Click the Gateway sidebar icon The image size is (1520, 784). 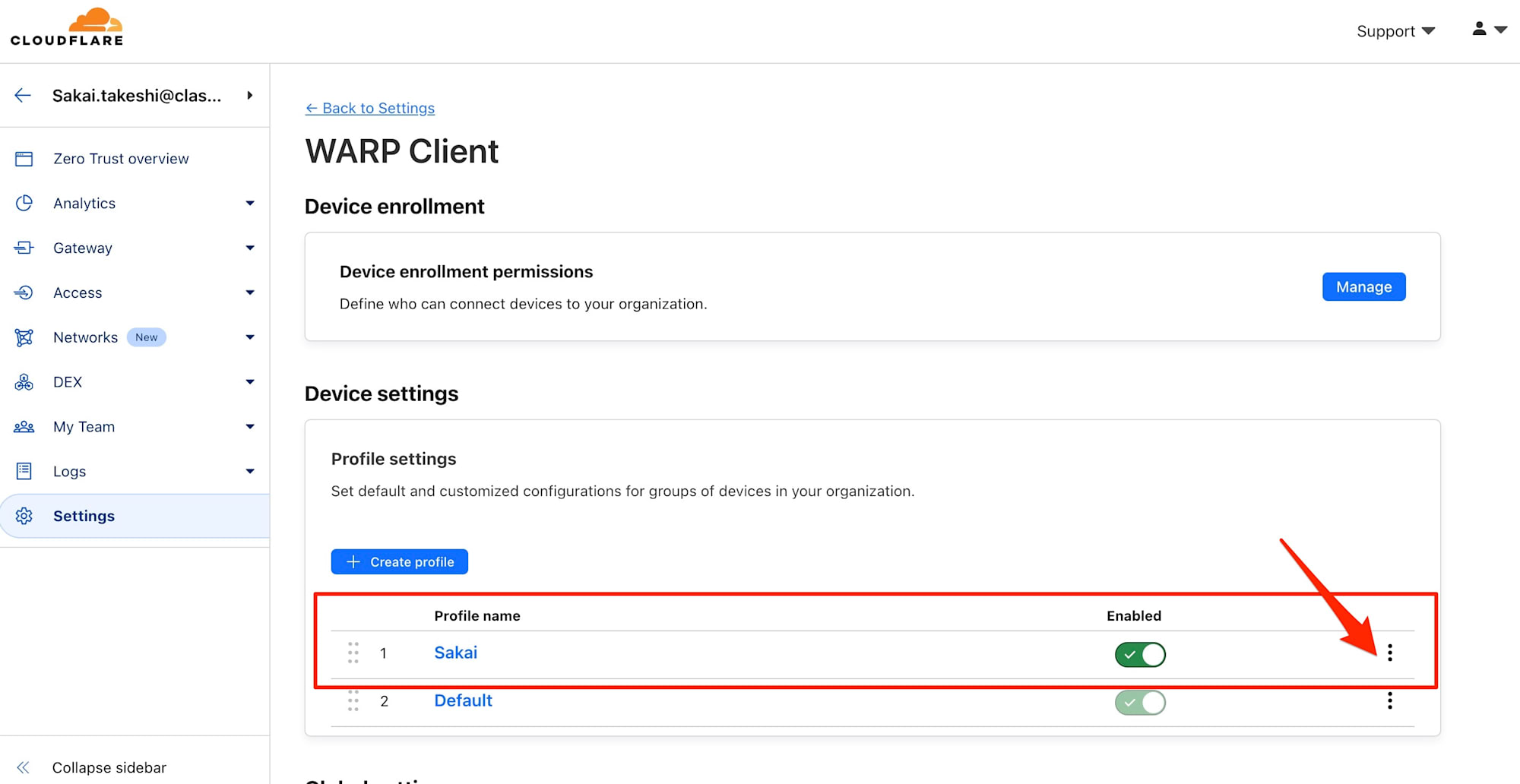pyautogui.click(x=24, y=248)
